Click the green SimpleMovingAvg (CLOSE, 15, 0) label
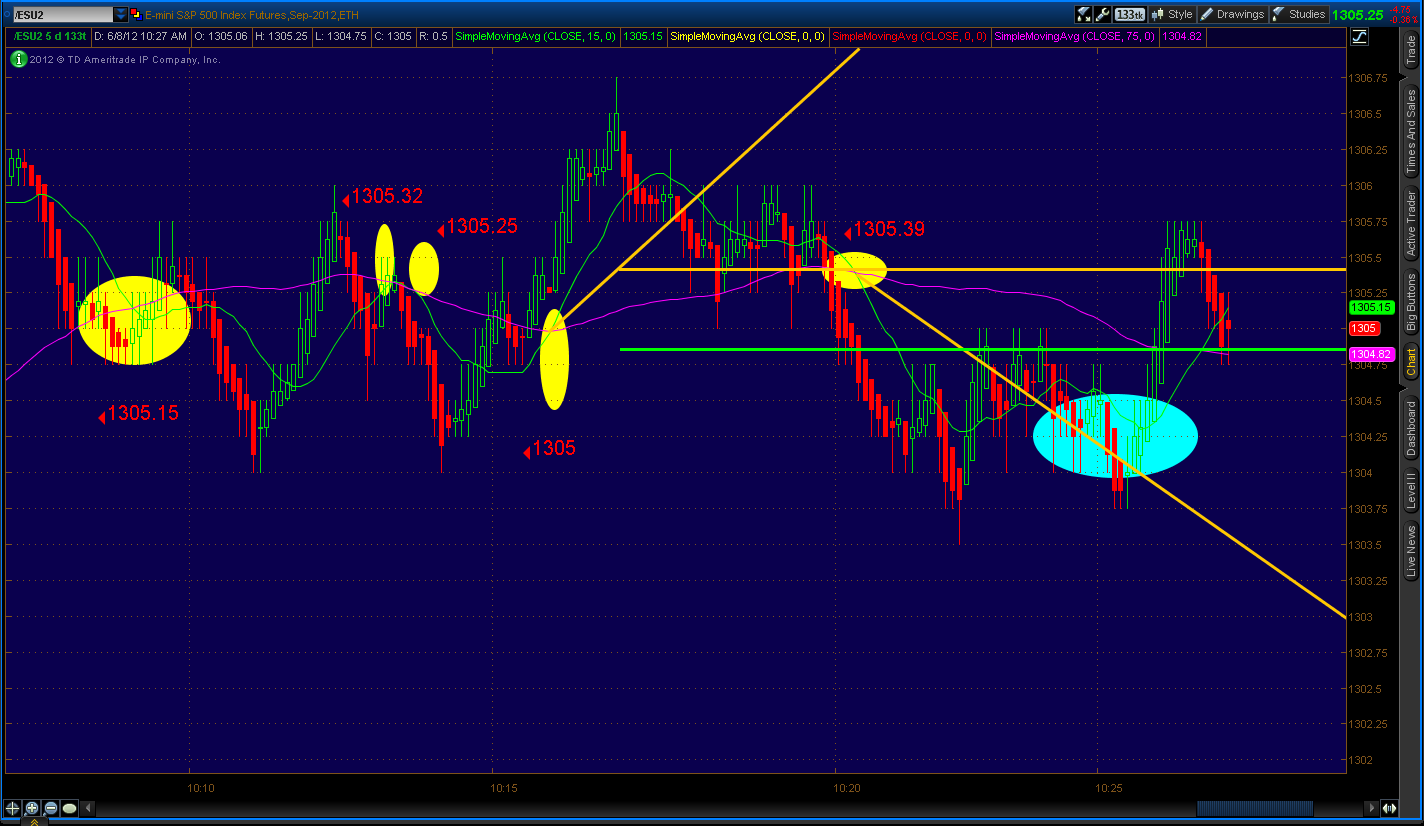 (535, 36)
